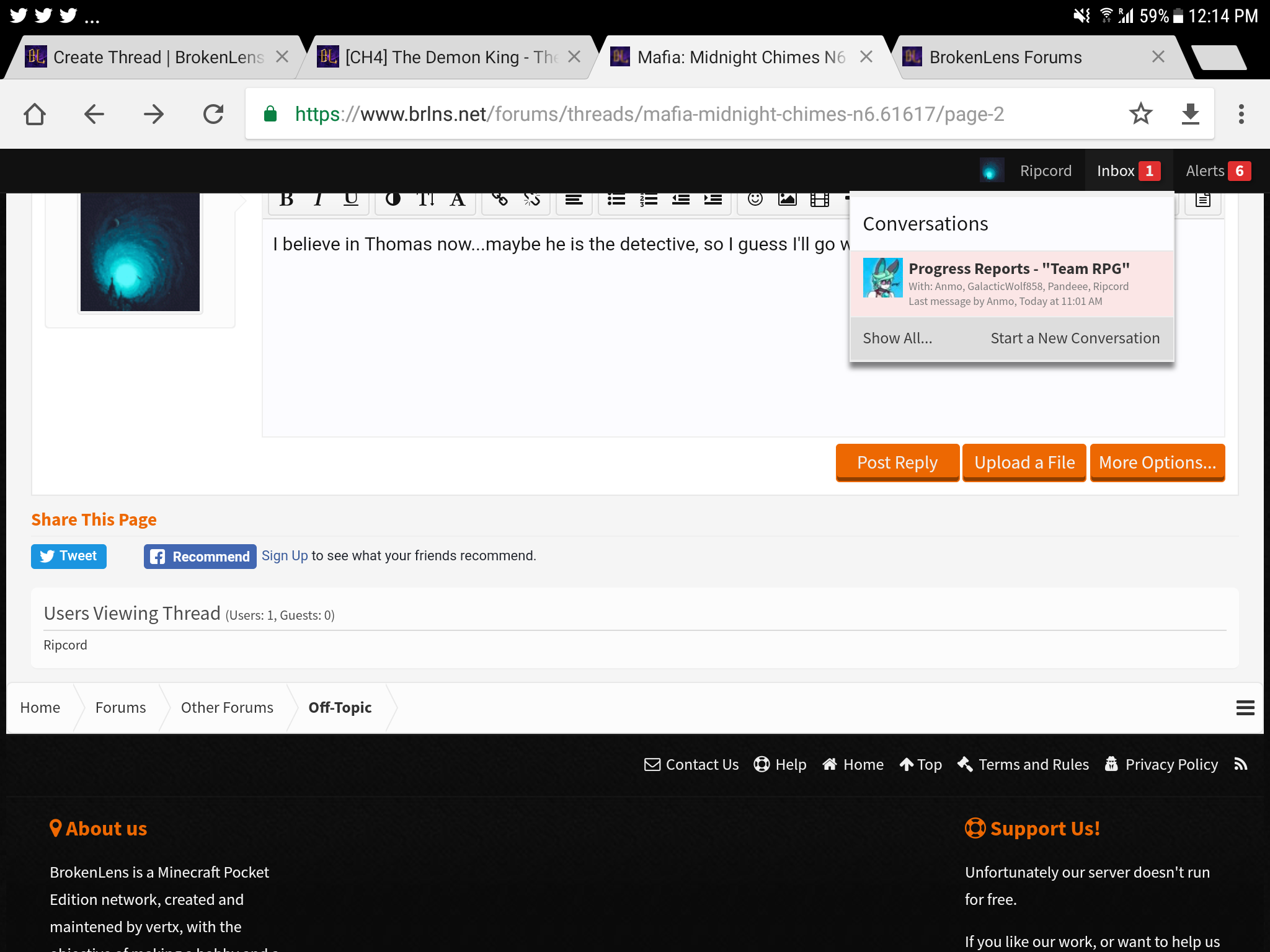The height and width of the screenshot is (952, 1270).
Task: Open the breadcrumb hamburger menu
Action: pos(1245,708)
